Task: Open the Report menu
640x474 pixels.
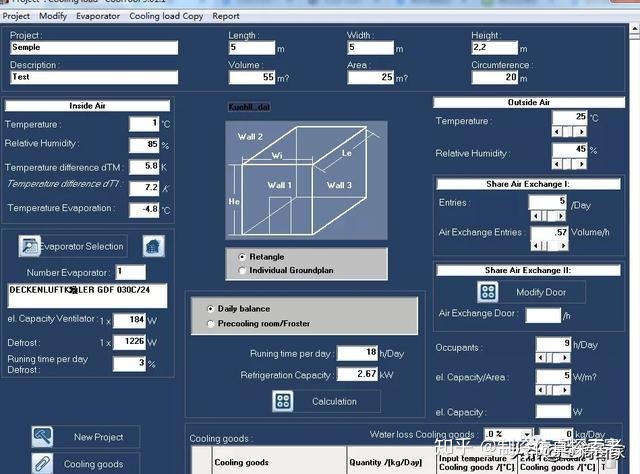Action: click(x=226, y=16)
